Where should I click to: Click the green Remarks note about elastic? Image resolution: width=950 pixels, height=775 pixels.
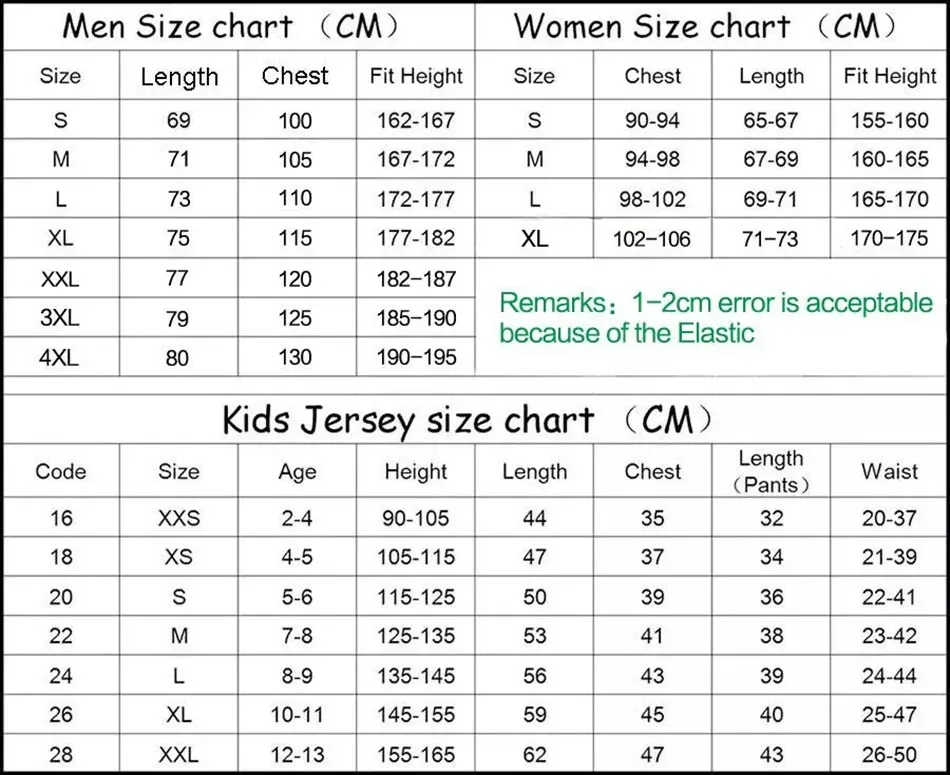(715, 317)
